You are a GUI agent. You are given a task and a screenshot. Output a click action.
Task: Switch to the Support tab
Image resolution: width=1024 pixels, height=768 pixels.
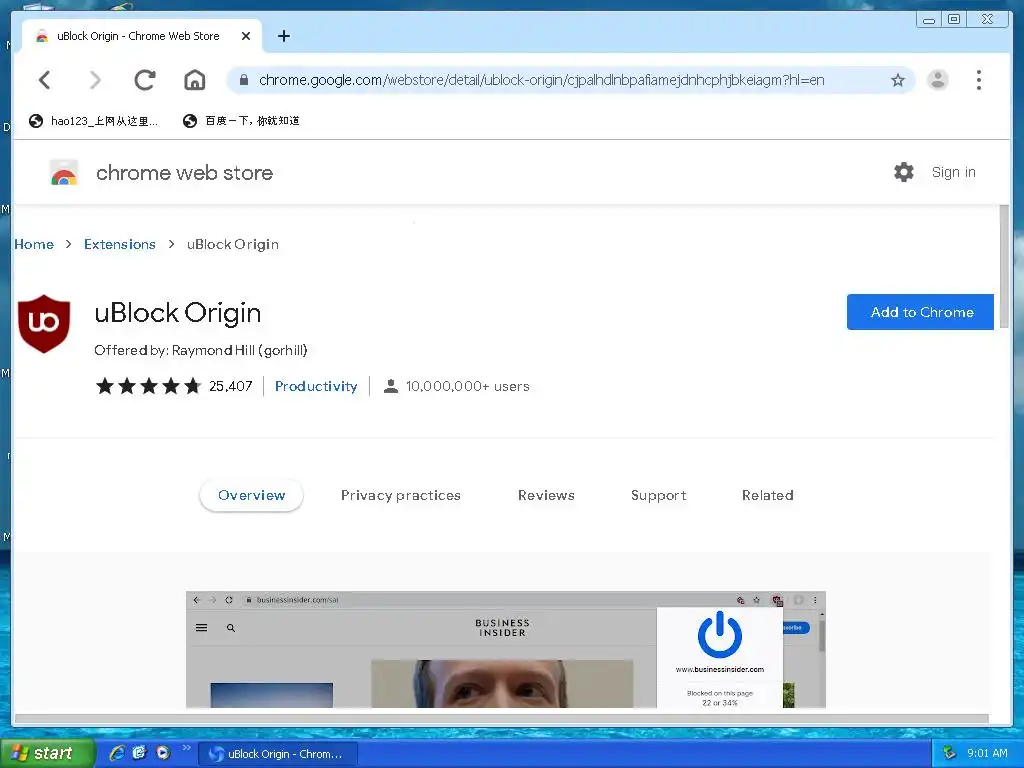pyautogui.click(x=658, y=496)
